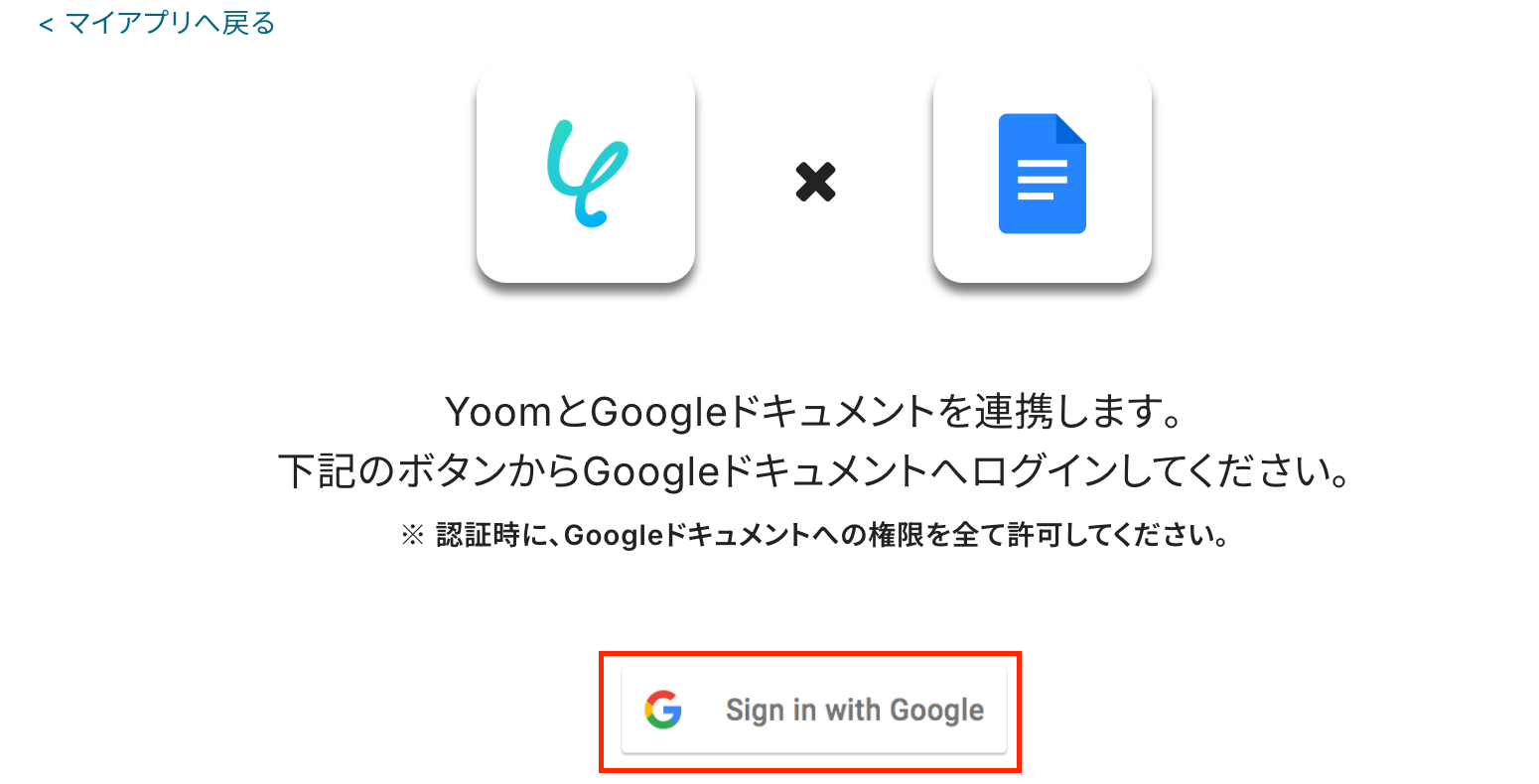Click the white text lines inside the Docs icon
Screen dimensions: 1539x784
point(1042,180)
